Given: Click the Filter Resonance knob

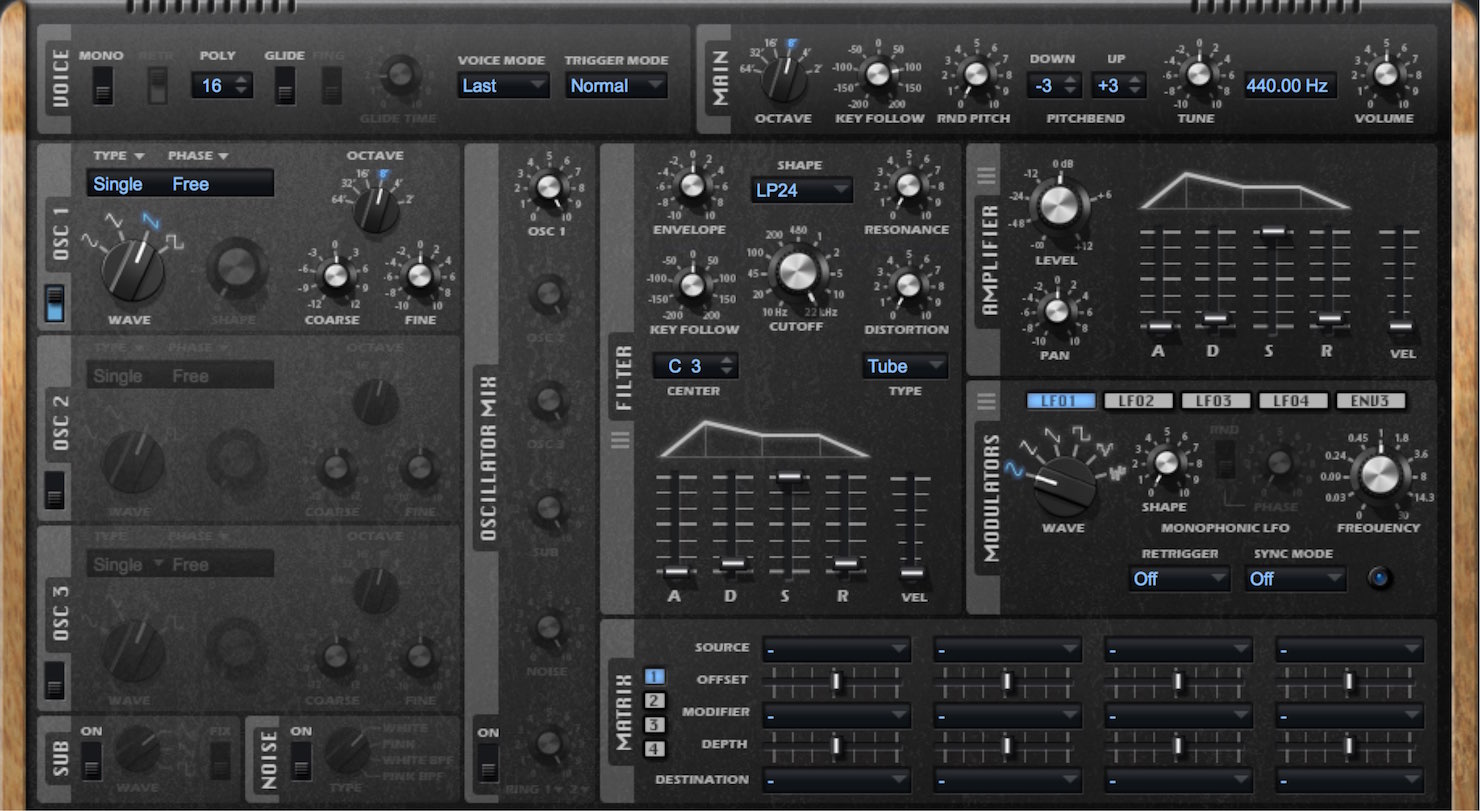Looking at the screenshot, I should [x=907, y=185].
